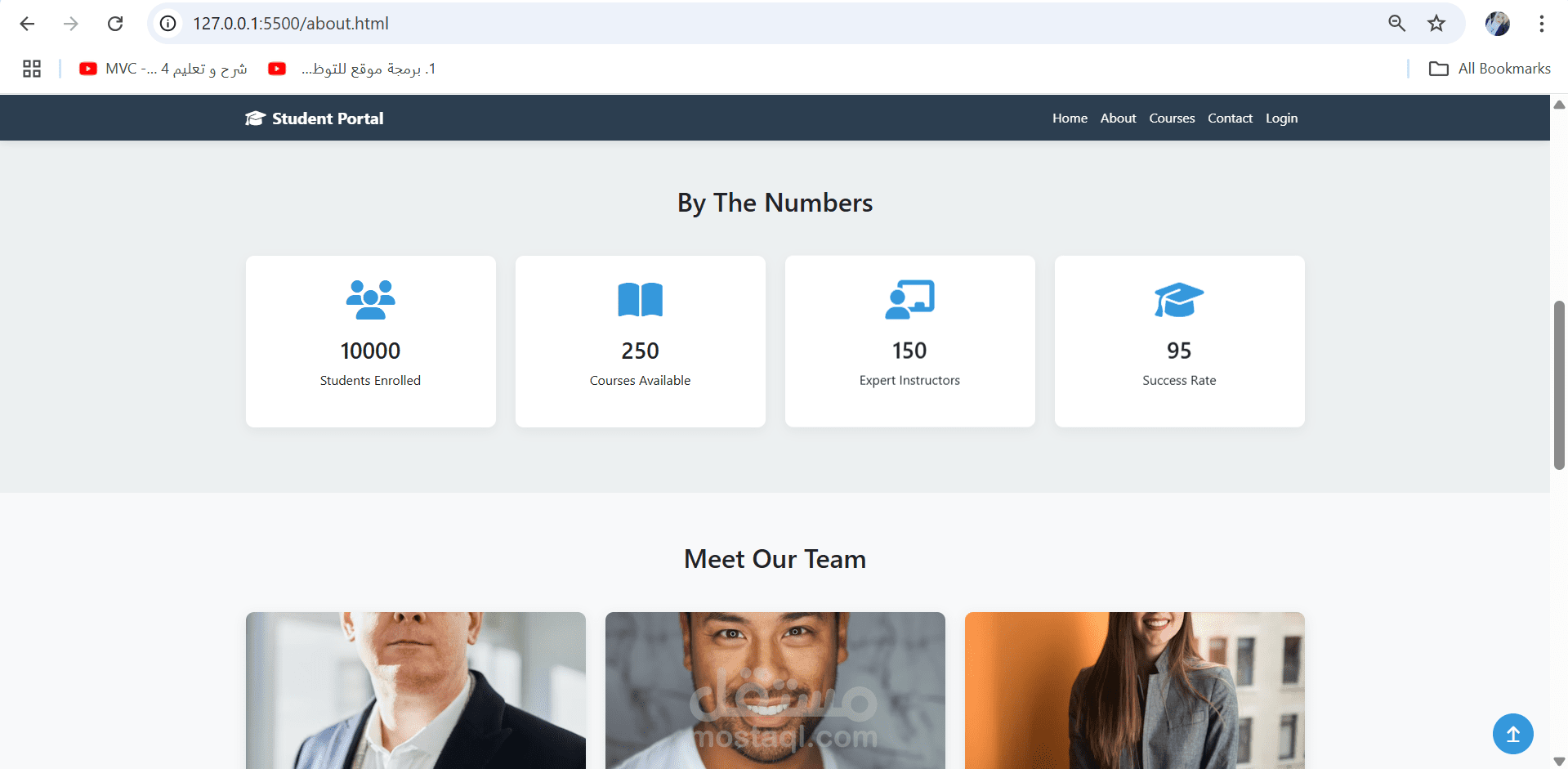This screenshot has width=1568, height=769.
Task: Open the MVC YouTube bookmark
Action: coord(163,69)
